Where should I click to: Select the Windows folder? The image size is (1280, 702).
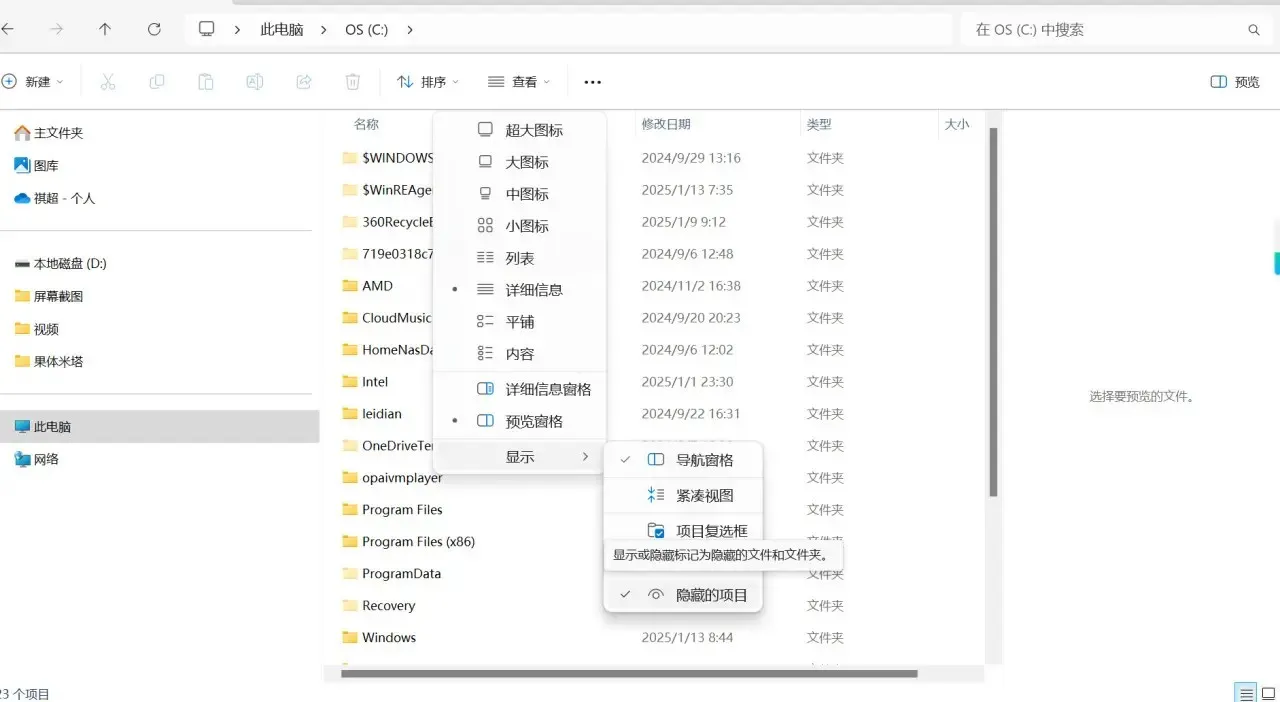point(389,638)
